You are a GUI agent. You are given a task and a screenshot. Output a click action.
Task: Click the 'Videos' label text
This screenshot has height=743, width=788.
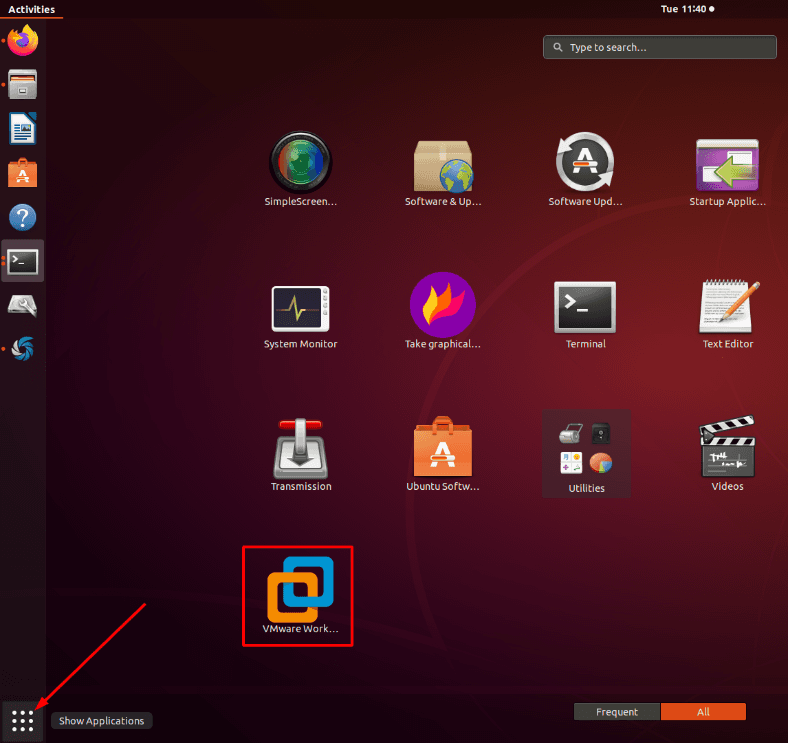pos(727,486)
